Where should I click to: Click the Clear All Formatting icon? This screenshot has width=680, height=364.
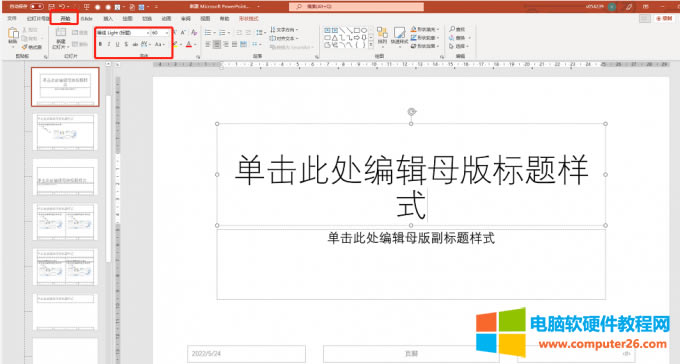tap(194, 33)
